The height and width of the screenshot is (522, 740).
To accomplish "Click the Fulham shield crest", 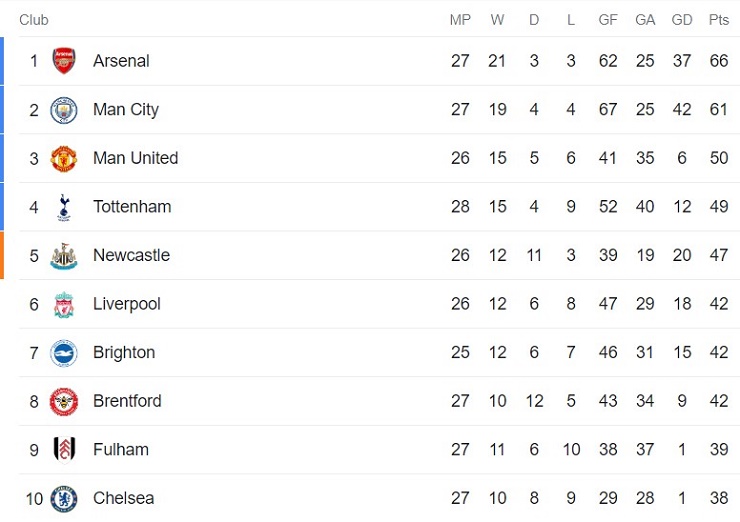I will (x=64, y=450).
